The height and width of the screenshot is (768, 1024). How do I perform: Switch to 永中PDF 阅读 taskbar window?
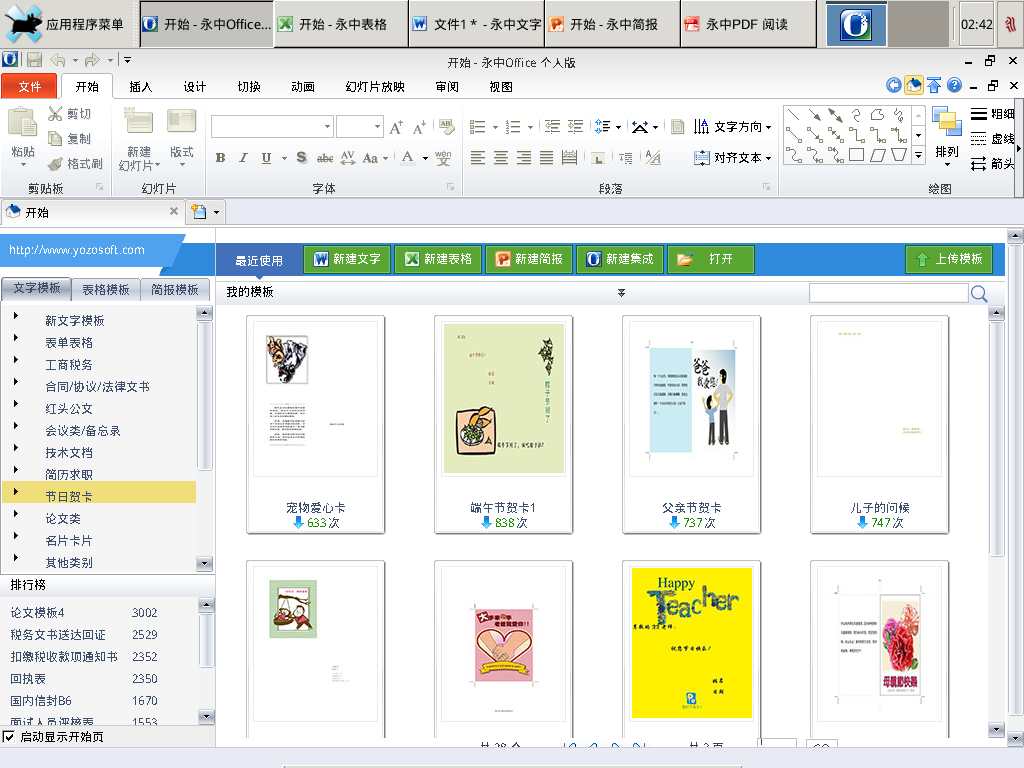pos(748,24)
